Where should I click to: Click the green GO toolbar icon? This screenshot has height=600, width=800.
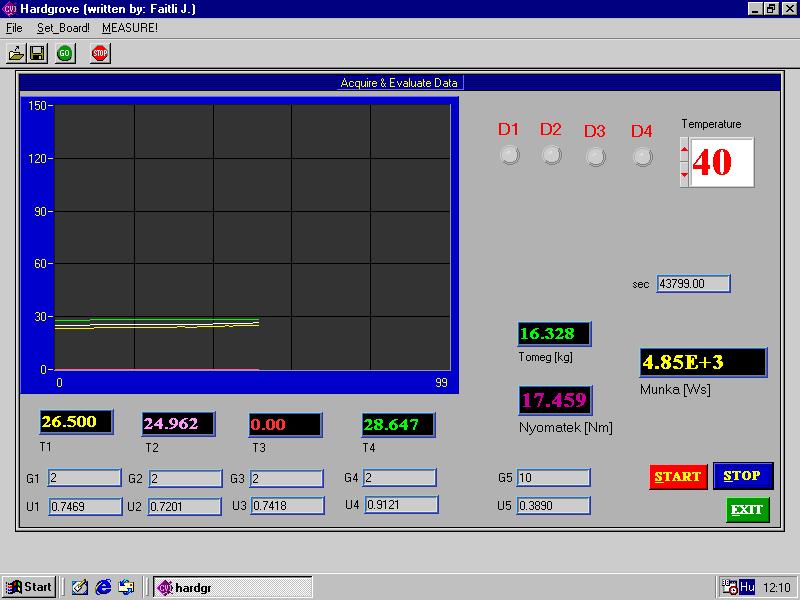tap(64, 53)
